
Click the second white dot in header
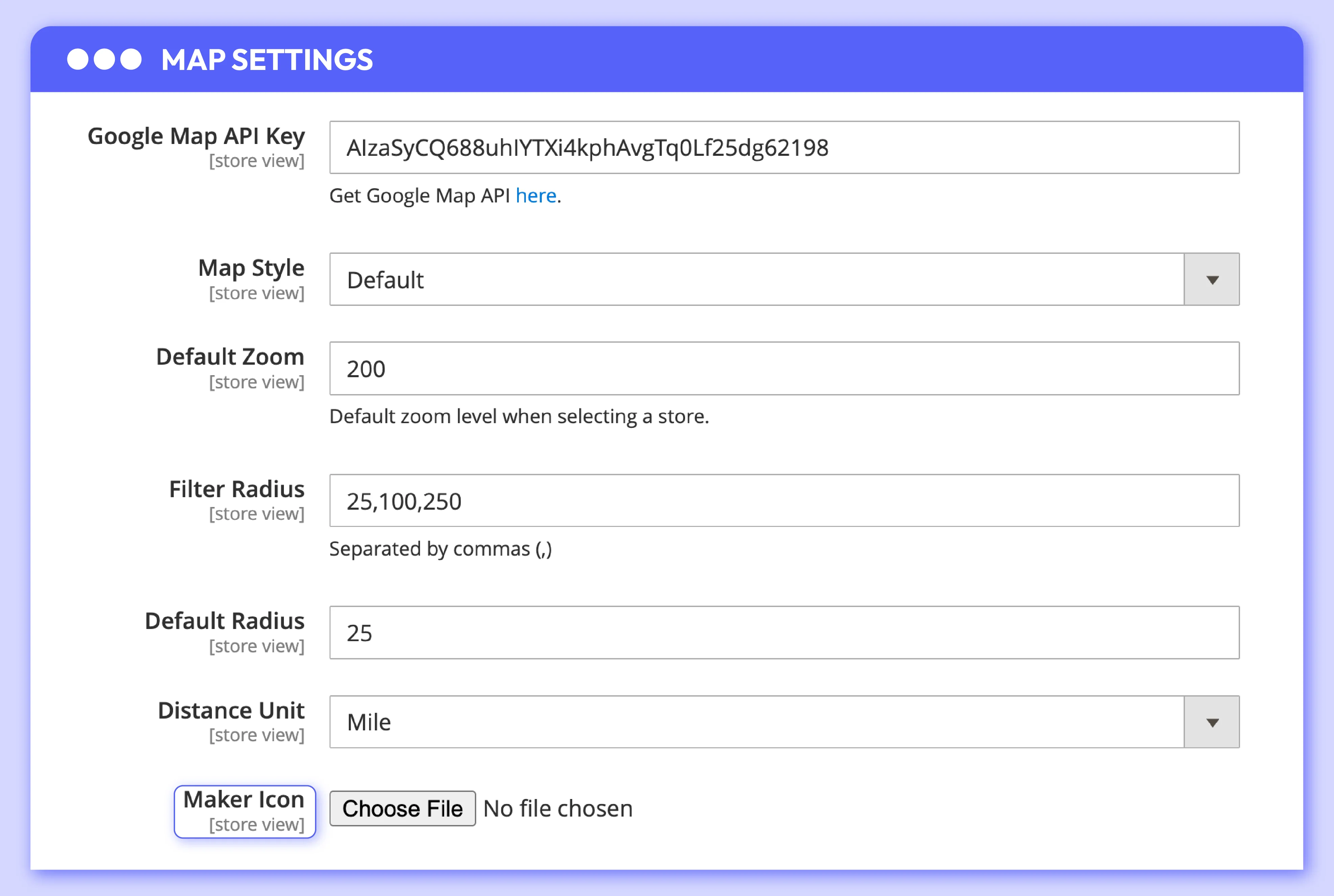coord(104,59)
